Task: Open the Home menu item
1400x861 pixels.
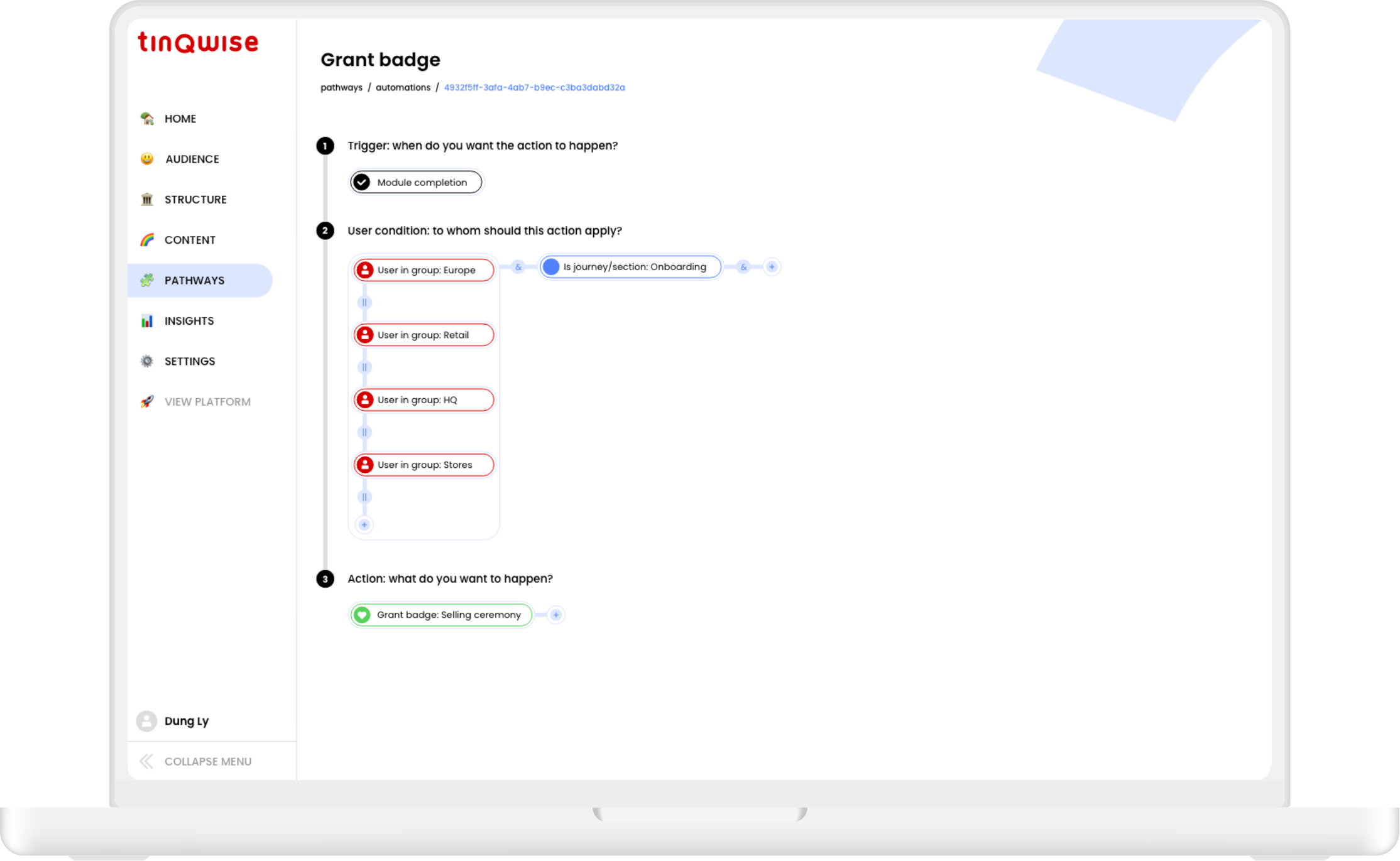Action: click(180, 119)
